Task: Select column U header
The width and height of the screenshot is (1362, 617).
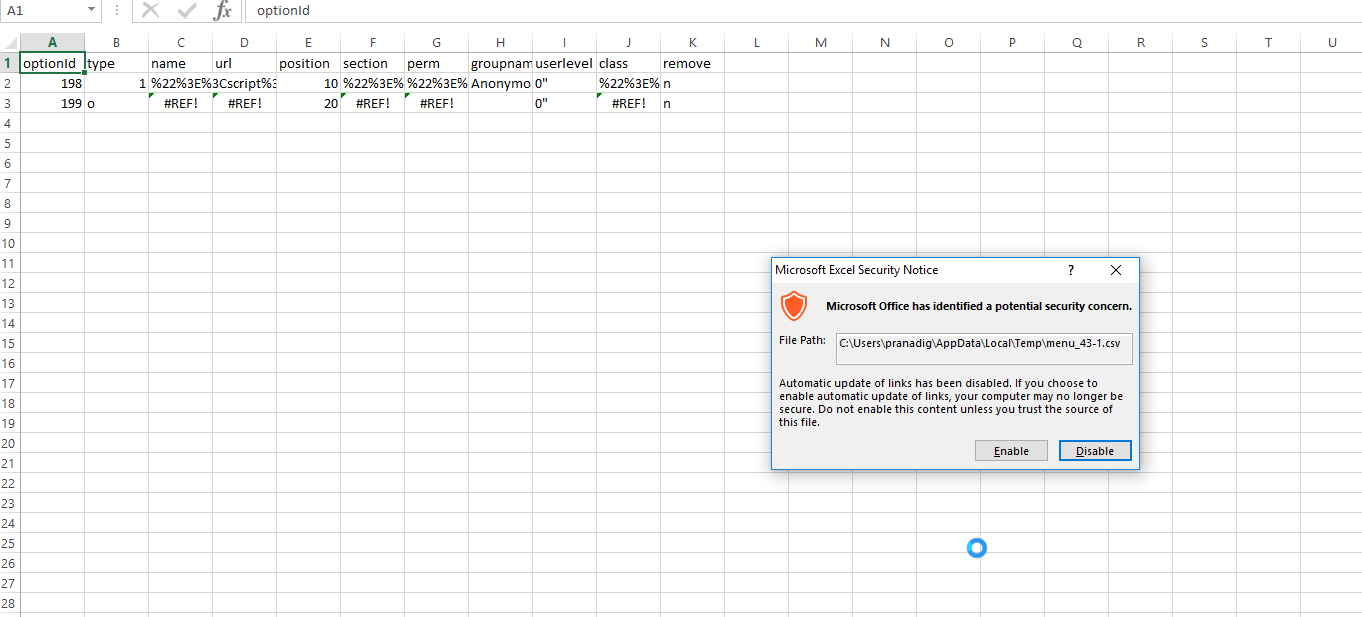Action: tap(1332, 43)
